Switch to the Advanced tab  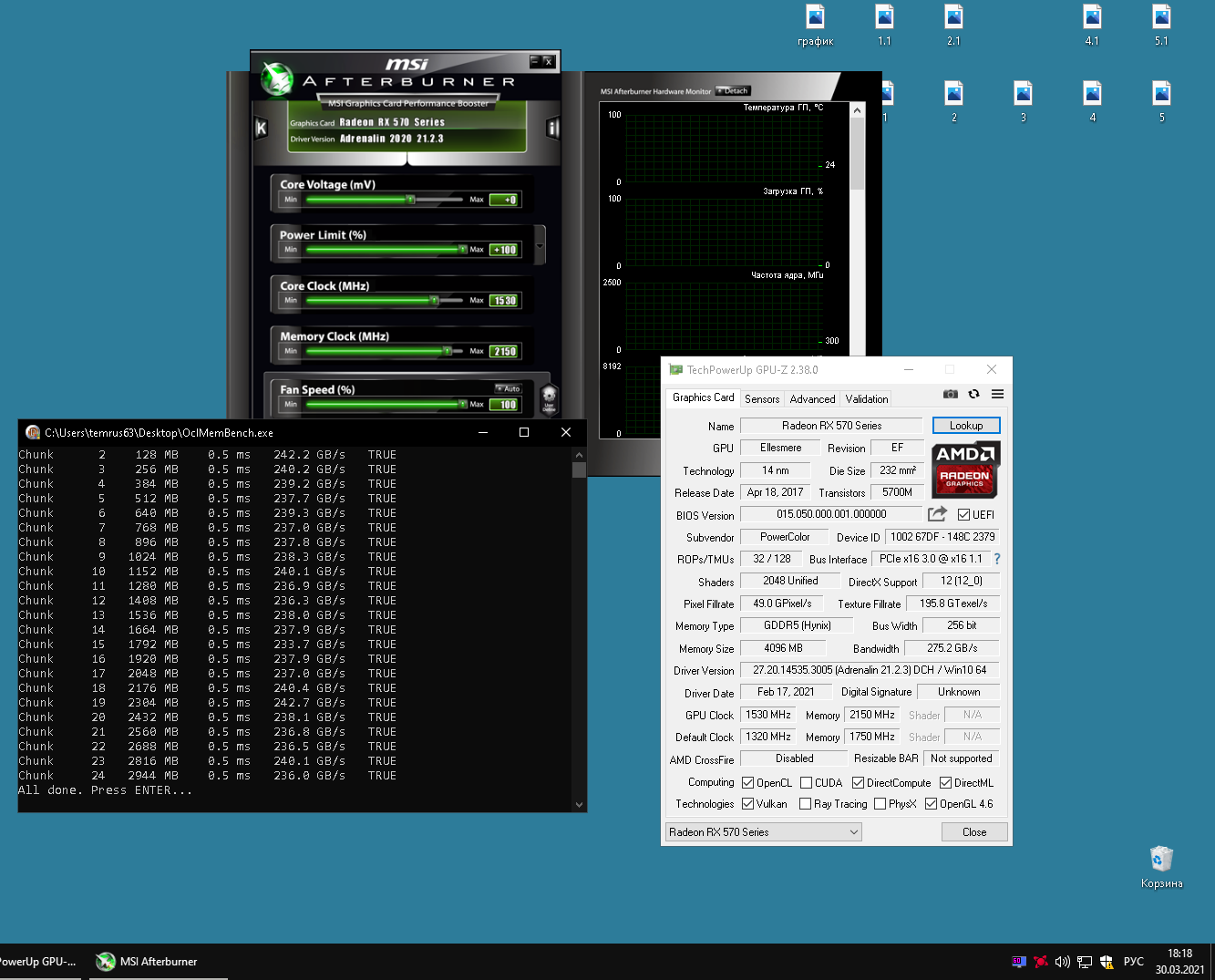(x=812, y=399)
